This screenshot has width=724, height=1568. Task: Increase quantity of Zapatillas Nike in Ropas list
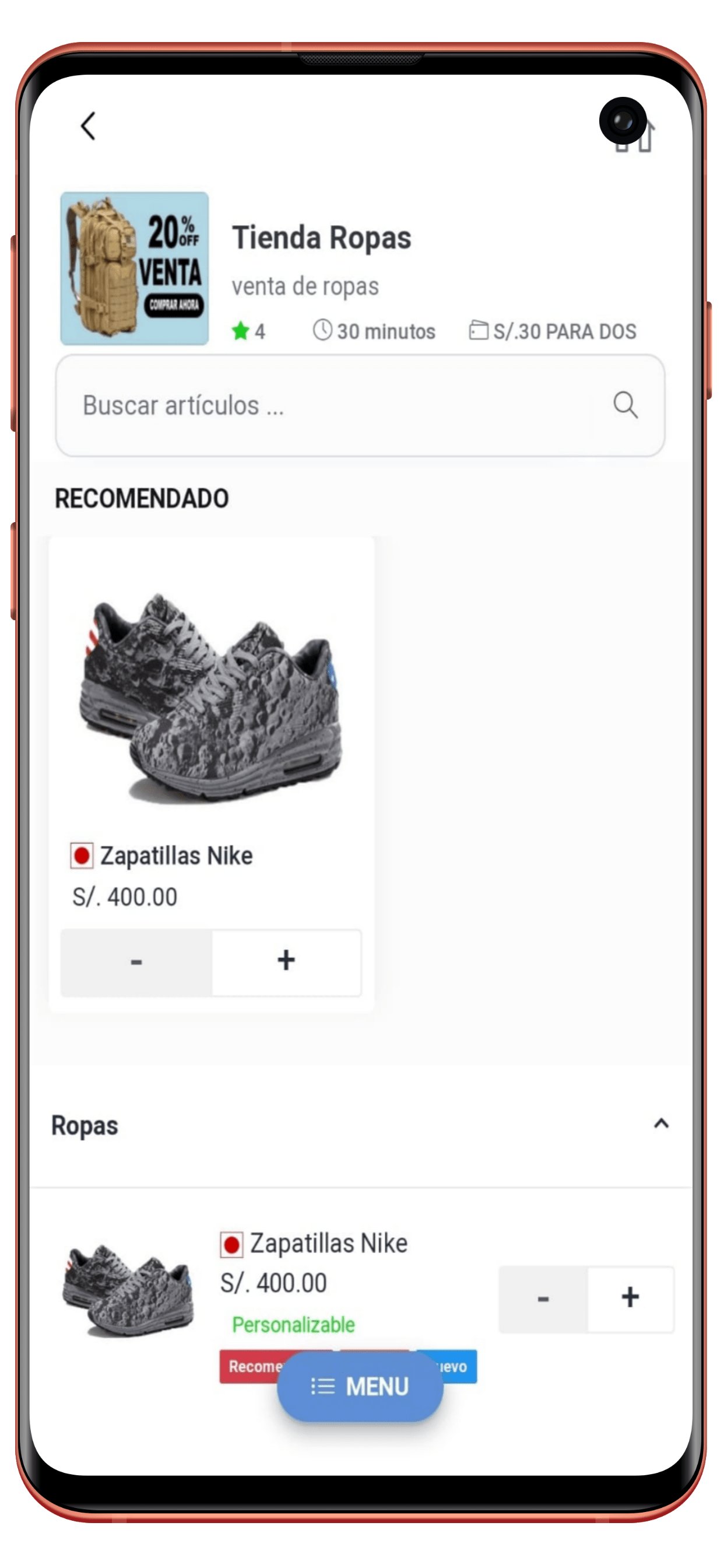[x=630, y=1299]
